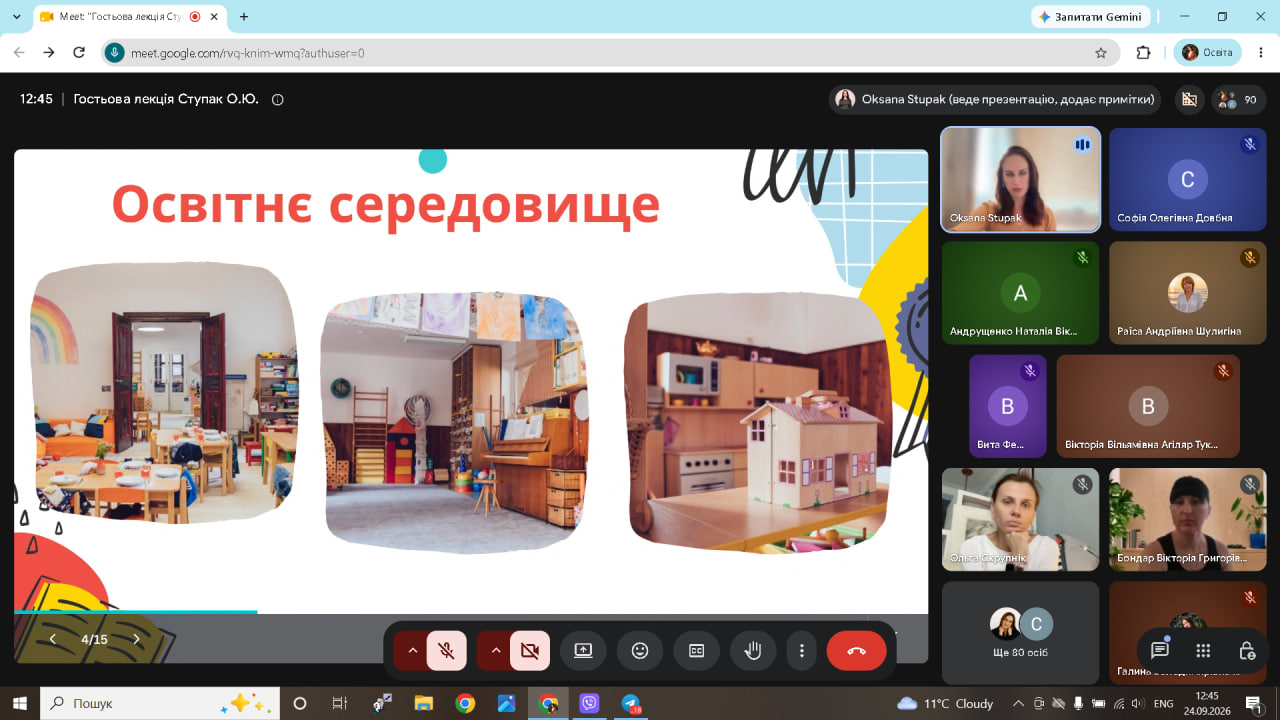Show hidden system tray icons
The height and width of the screenshot is (720, 1280).
[x=1018, y=704]
